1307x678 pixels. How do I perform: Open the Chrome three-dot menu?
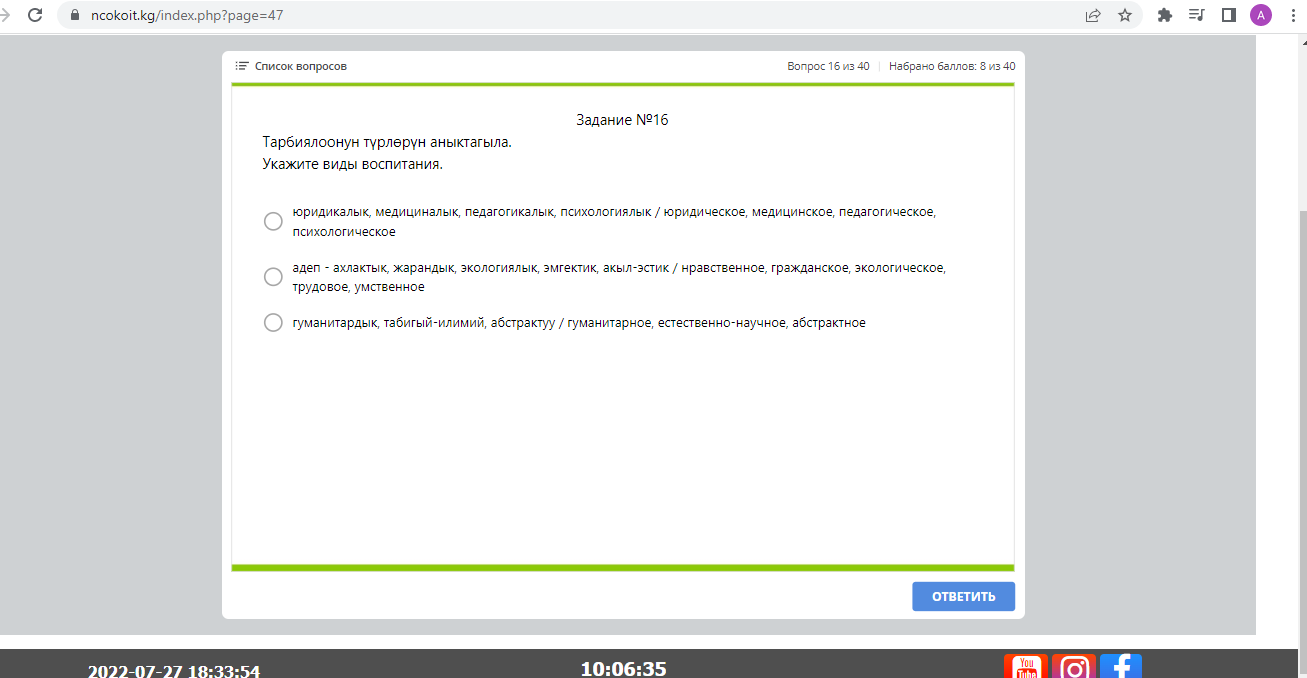[1293, 15]
